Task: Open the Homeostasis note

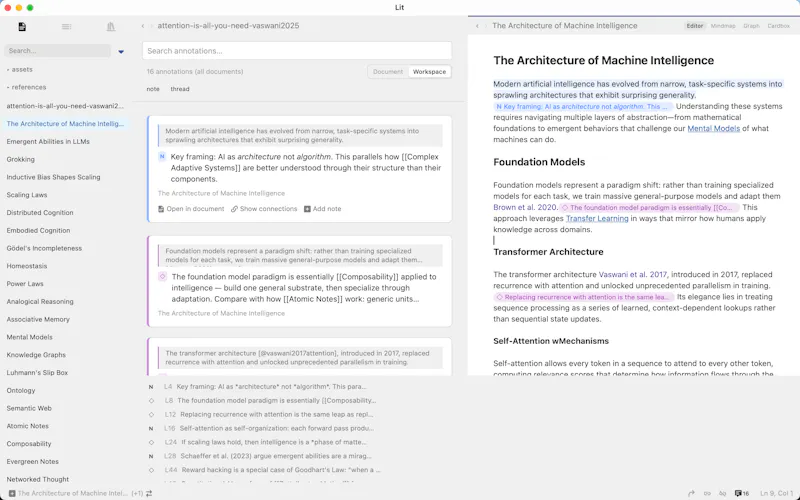Action: [27, 266]
